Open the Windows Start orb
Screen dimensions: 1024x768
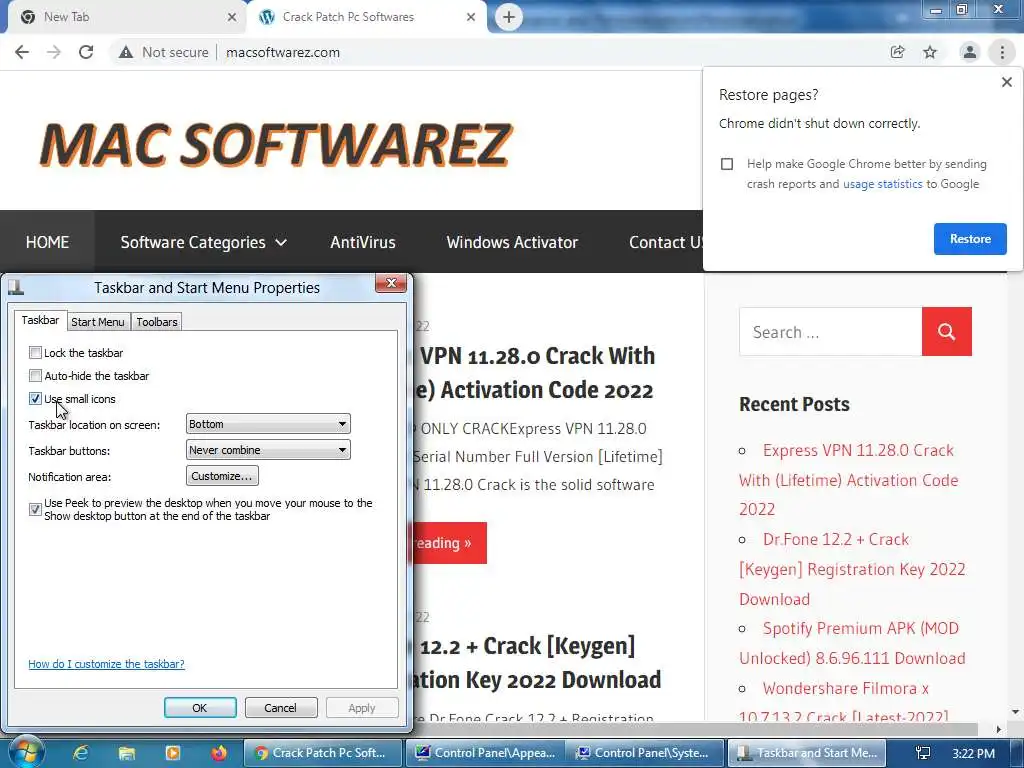[x=25, y=752]
